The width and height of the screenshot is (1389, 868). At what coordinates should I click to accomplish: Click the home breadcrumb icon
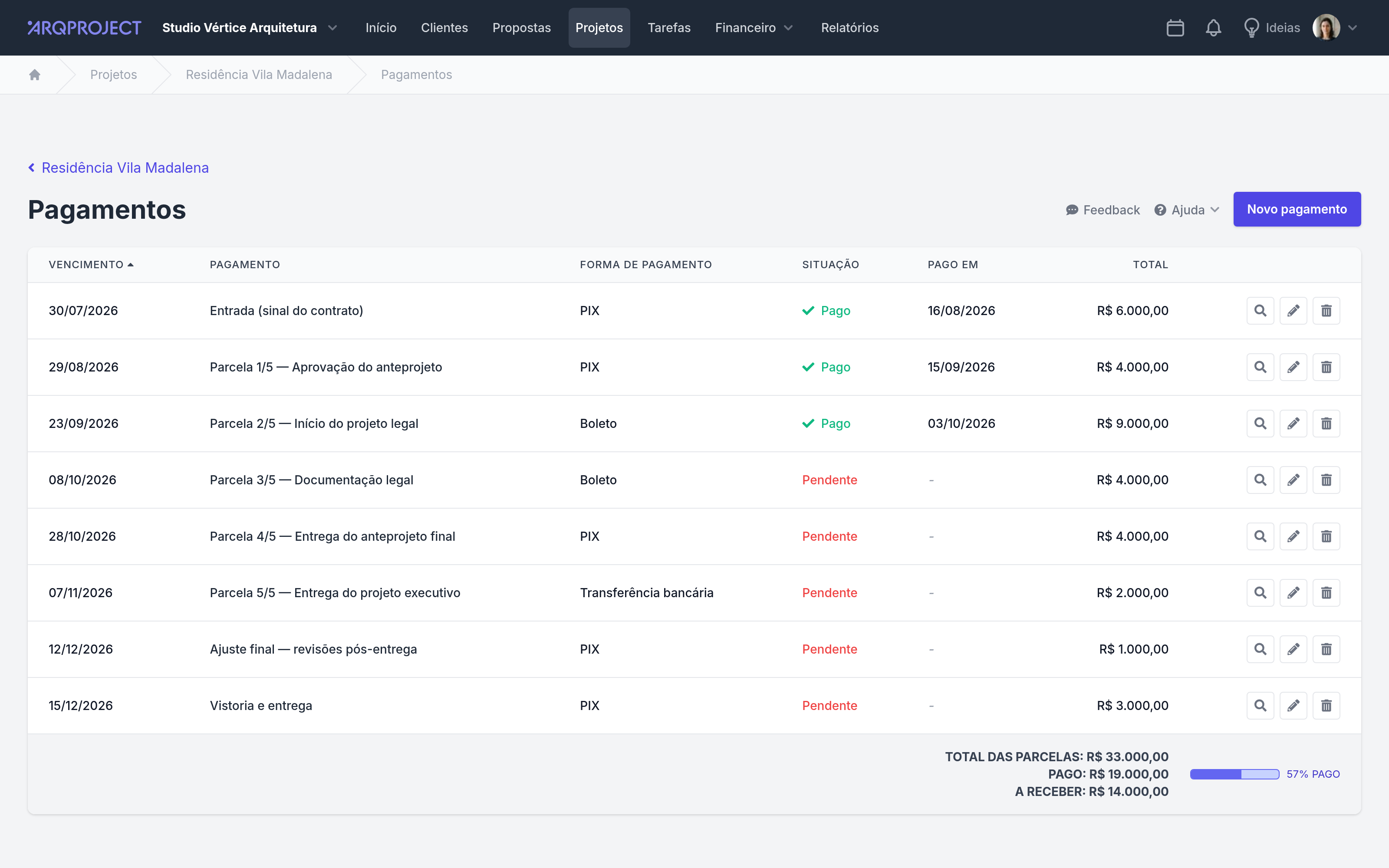(x=34, y=75)
